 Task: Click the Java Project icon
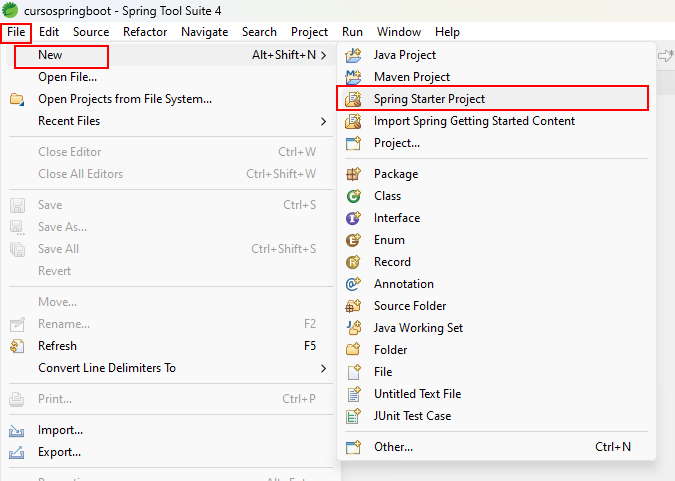pyautogui.click(x=353, y=55)
